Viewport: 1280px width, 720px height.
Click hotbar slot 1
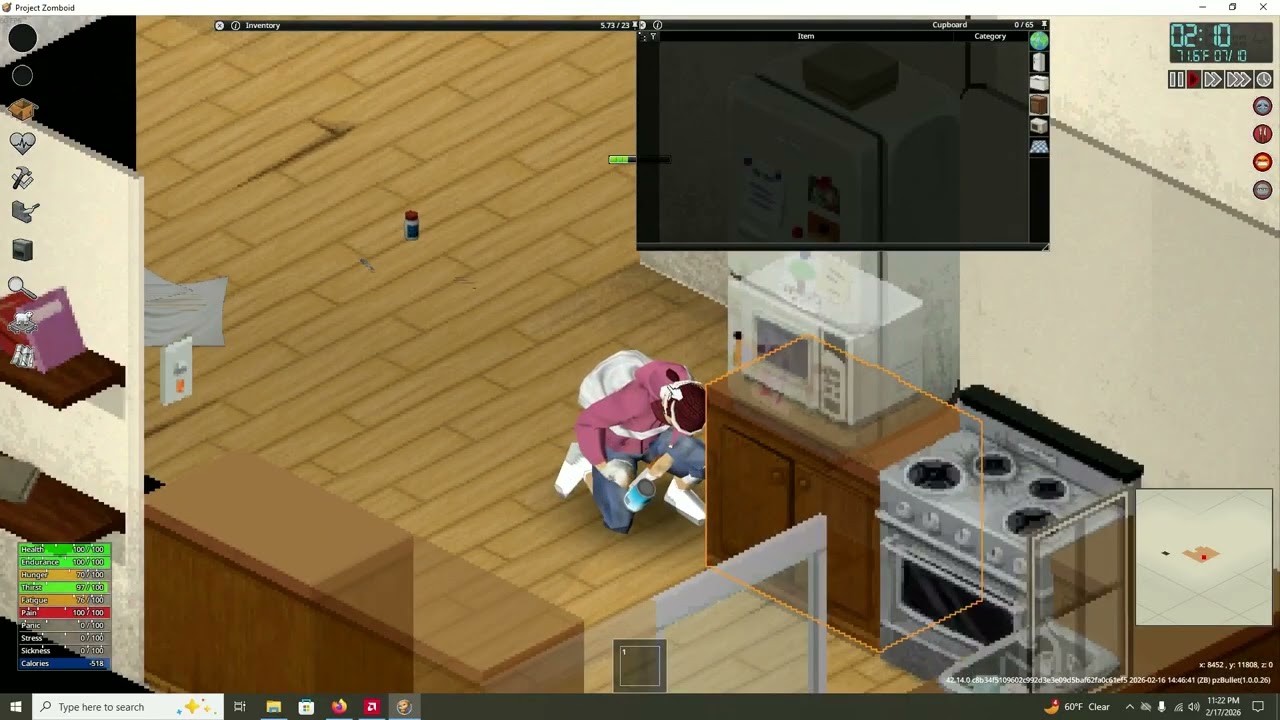(x=640, y=665)
